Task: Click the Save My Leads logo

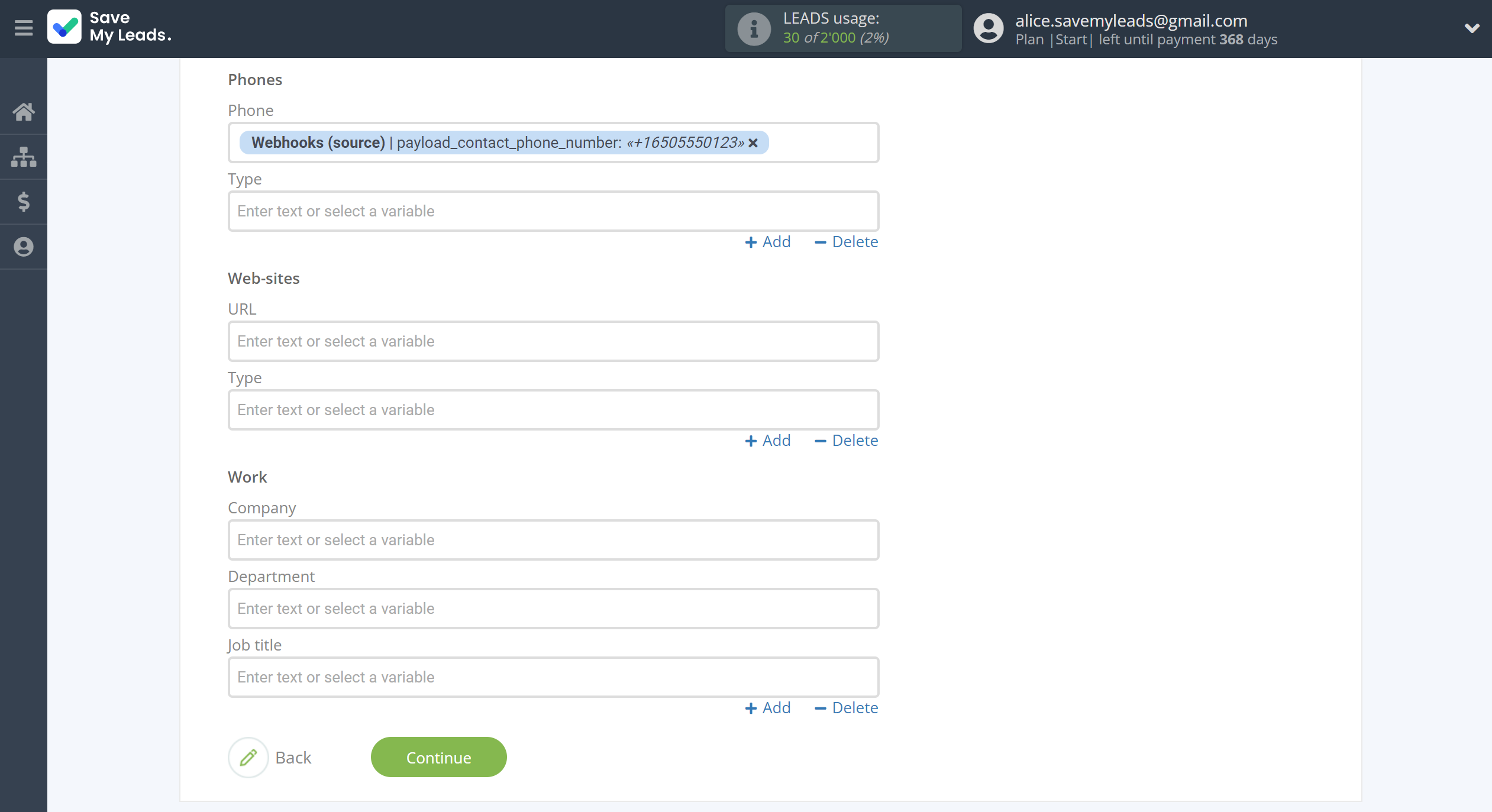Action: 110,27
